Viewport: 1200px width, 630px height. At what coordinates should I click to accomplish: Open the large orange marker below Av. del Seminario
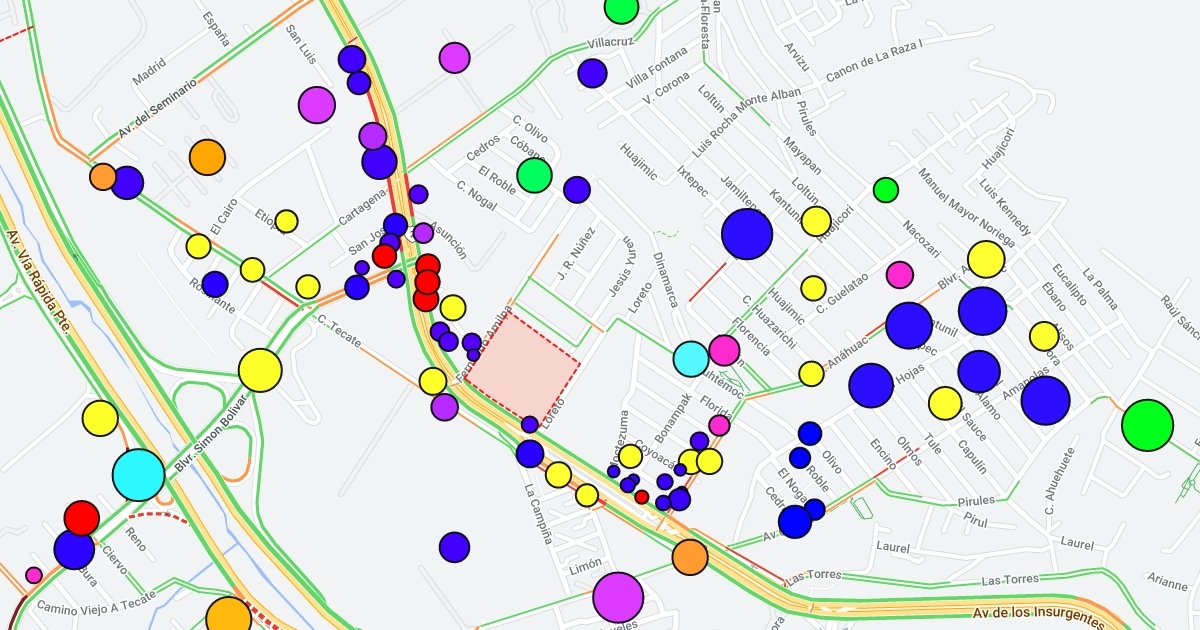click(207, 156)
